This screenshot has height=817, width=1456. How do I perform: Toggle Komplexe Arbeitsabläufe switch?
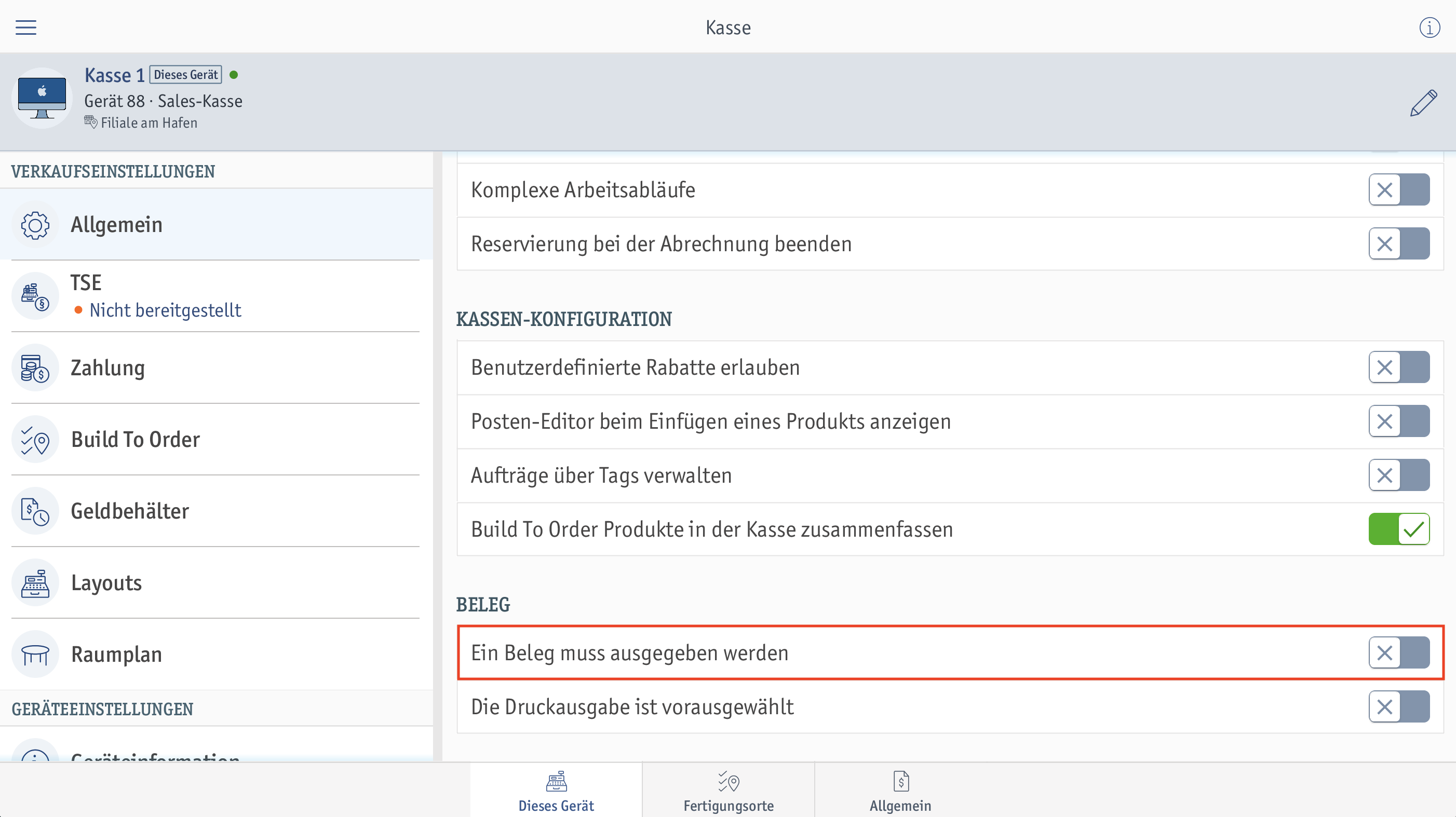(x=1399, y=190)
